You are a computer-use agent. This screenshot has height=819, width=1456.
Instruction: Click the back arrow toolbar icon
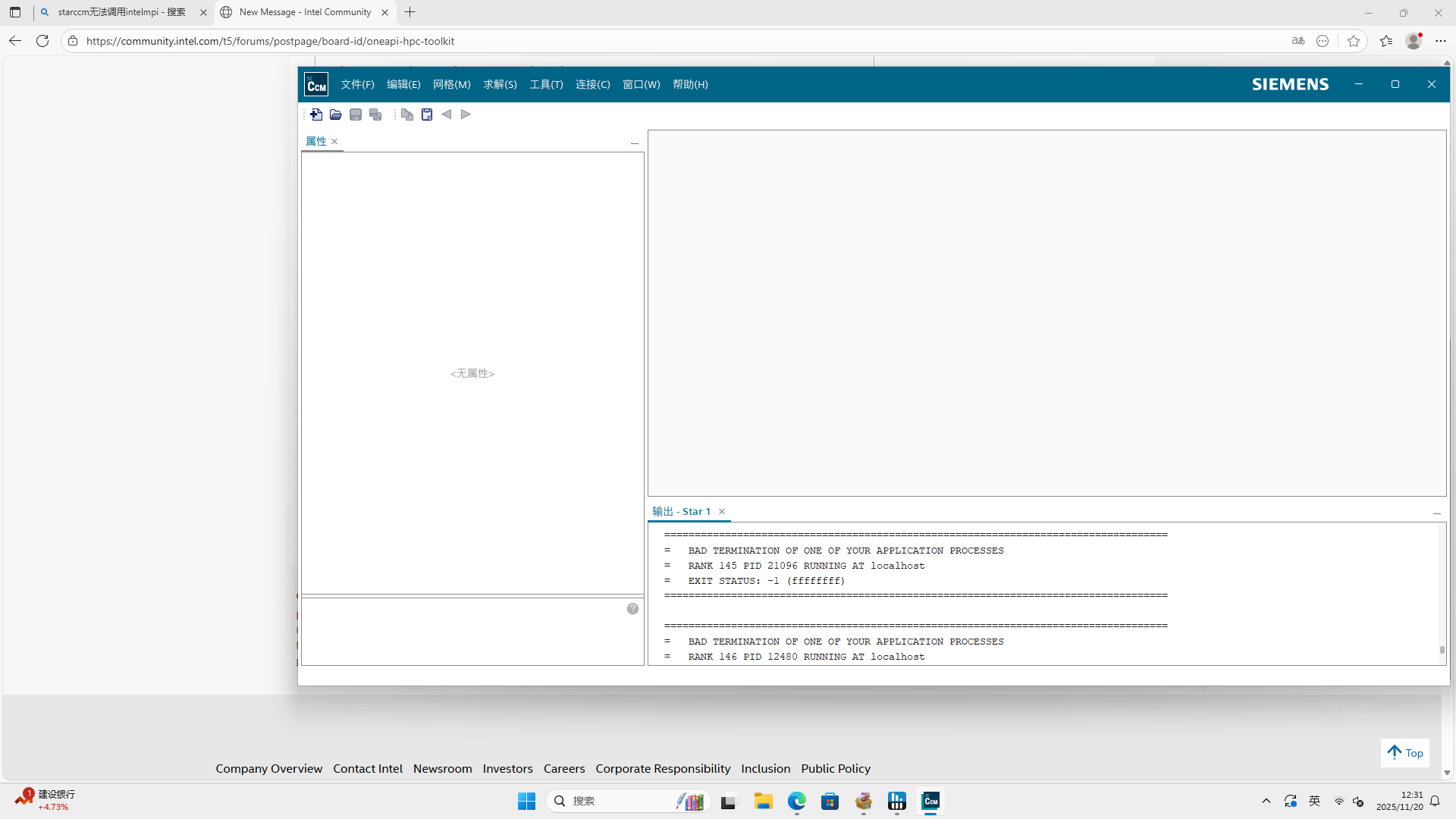pyautogui.click(x=447, y=115)
